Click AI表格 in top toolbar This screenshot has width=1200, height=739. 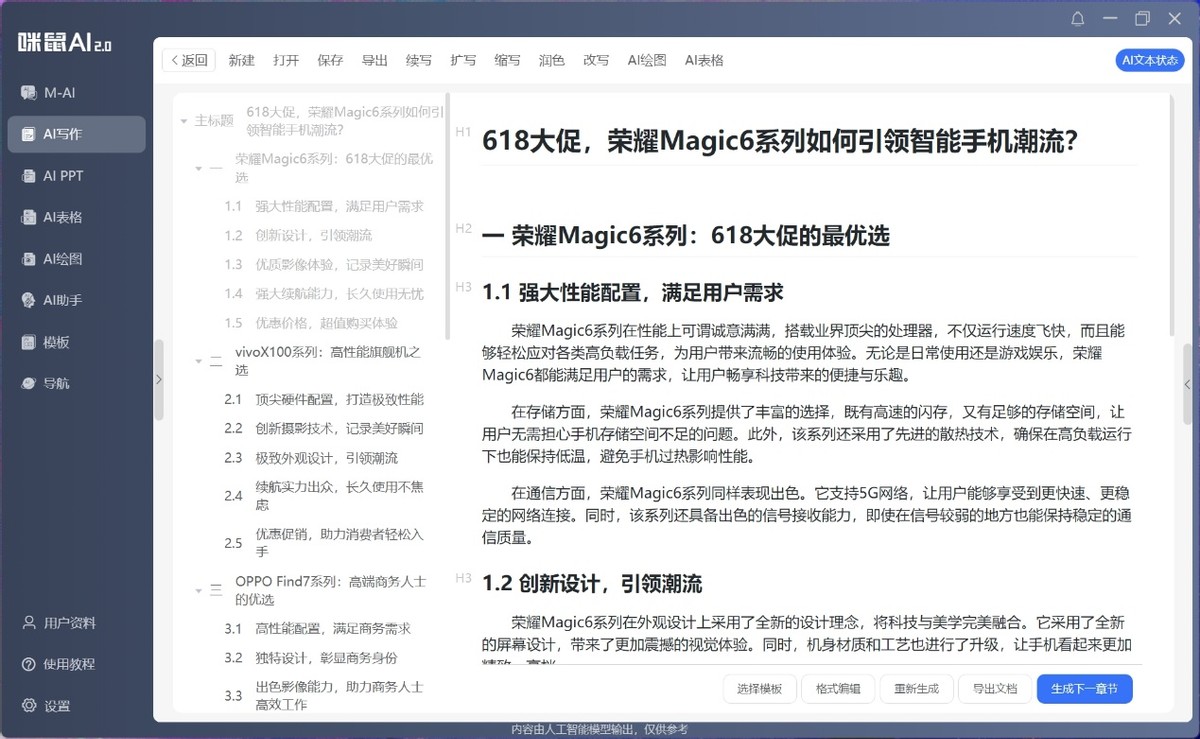coord(704,60)
